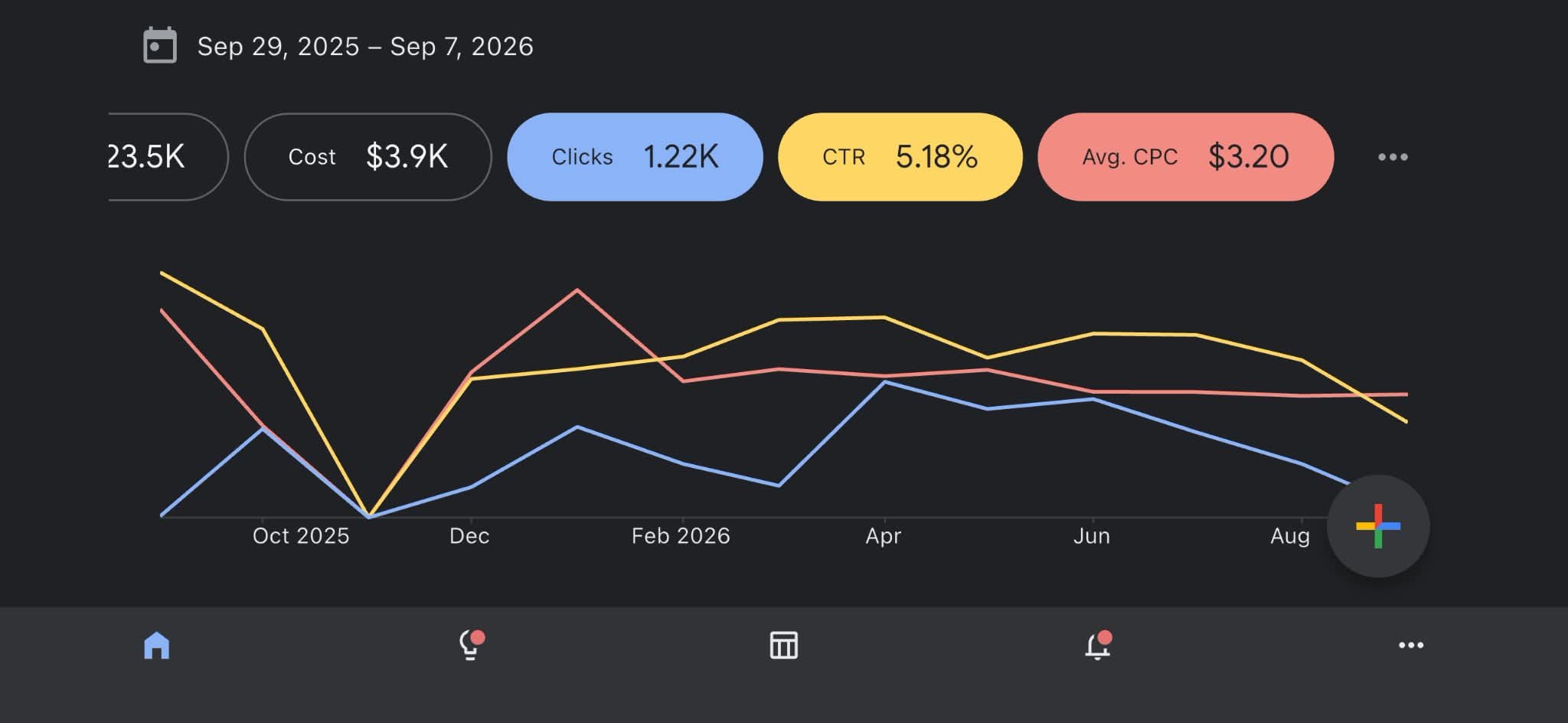Select the Dec marker on chart axis
Viewport: 1568px width, 723px height.
click(469, 535)
